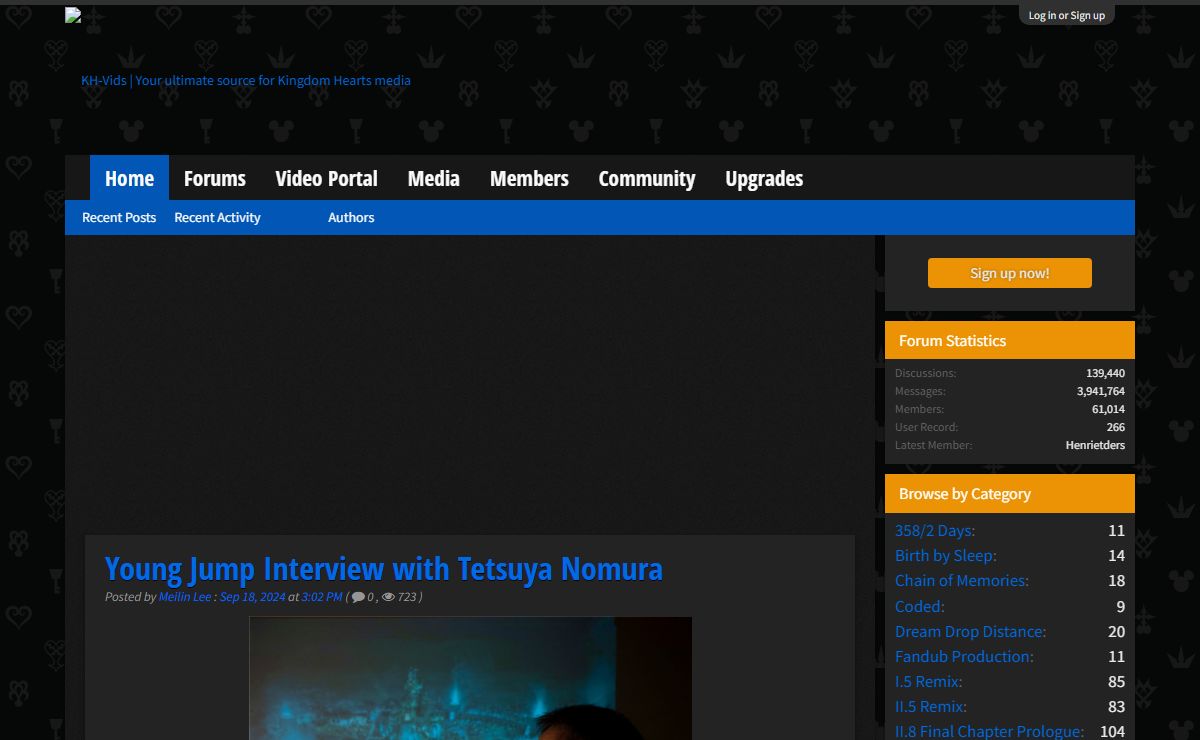Open author Meilin Lee's profile

185,597
